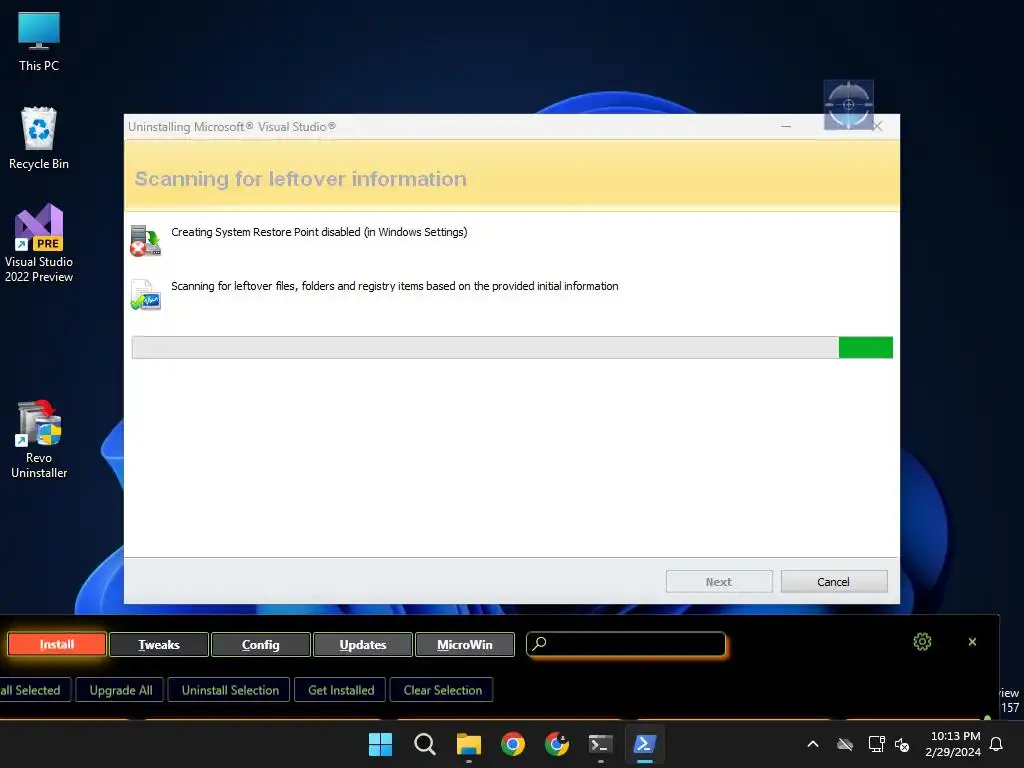Open the Recycle Bin desktop icon
The image size is (1024, 768).
click(39, 138)
